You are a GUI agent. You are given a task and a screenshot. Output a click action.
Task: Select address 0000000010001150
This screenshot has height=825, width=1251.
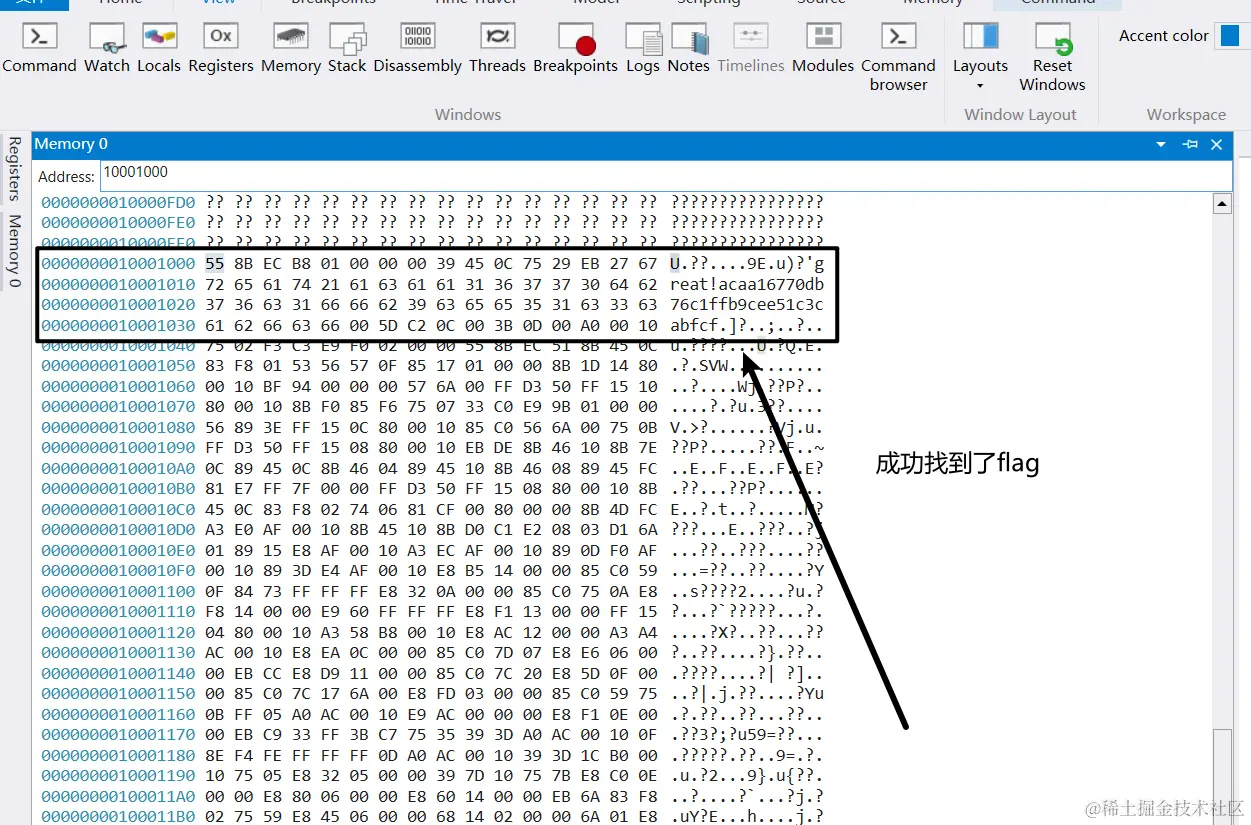point(118,694)
